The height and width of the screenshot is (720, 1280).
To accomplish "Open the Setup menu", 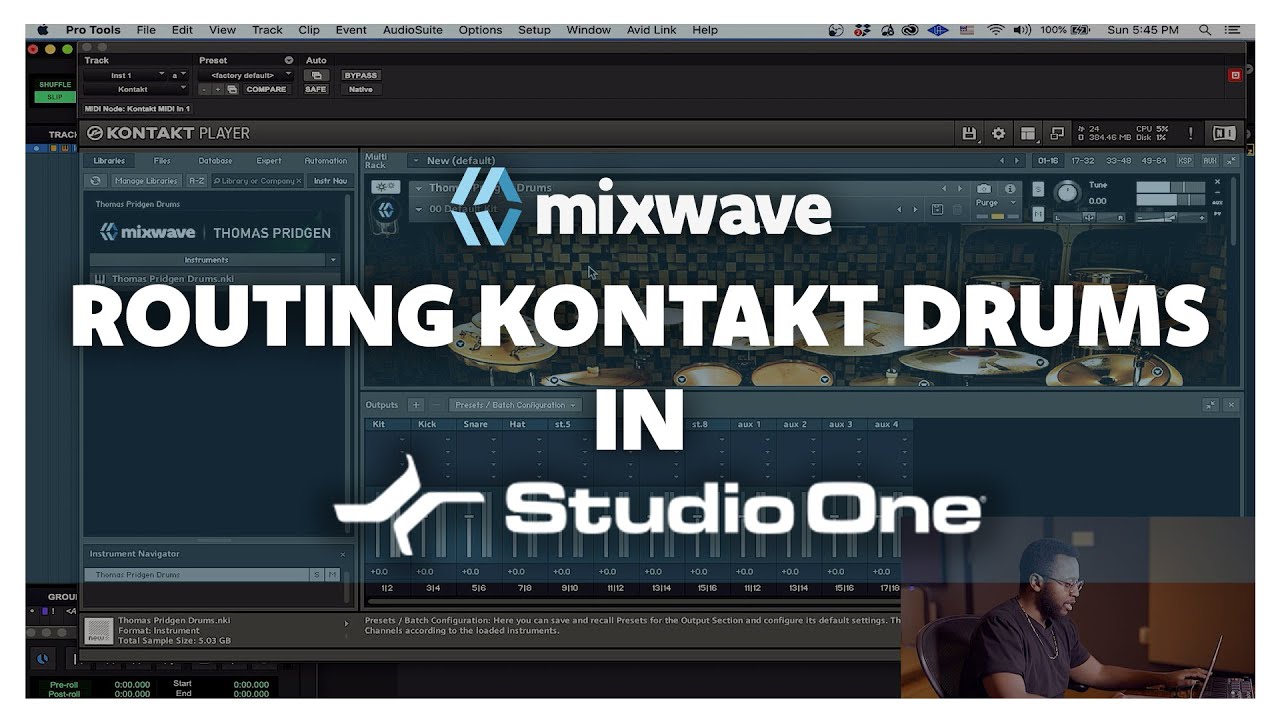I will pyautogui.click(x=534, y=30).
